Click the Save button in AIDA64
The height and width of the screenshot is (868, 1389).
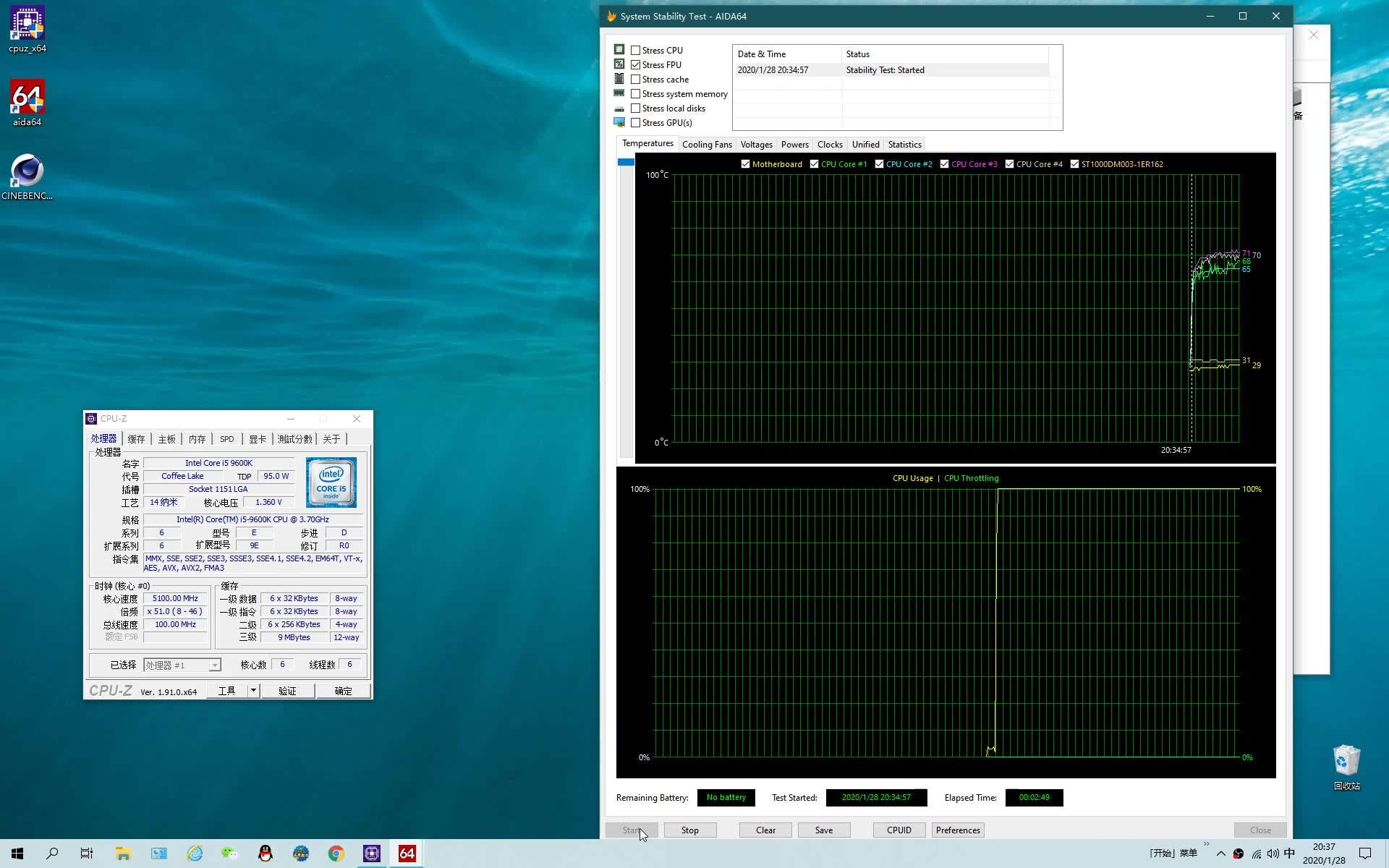(824, 830)
